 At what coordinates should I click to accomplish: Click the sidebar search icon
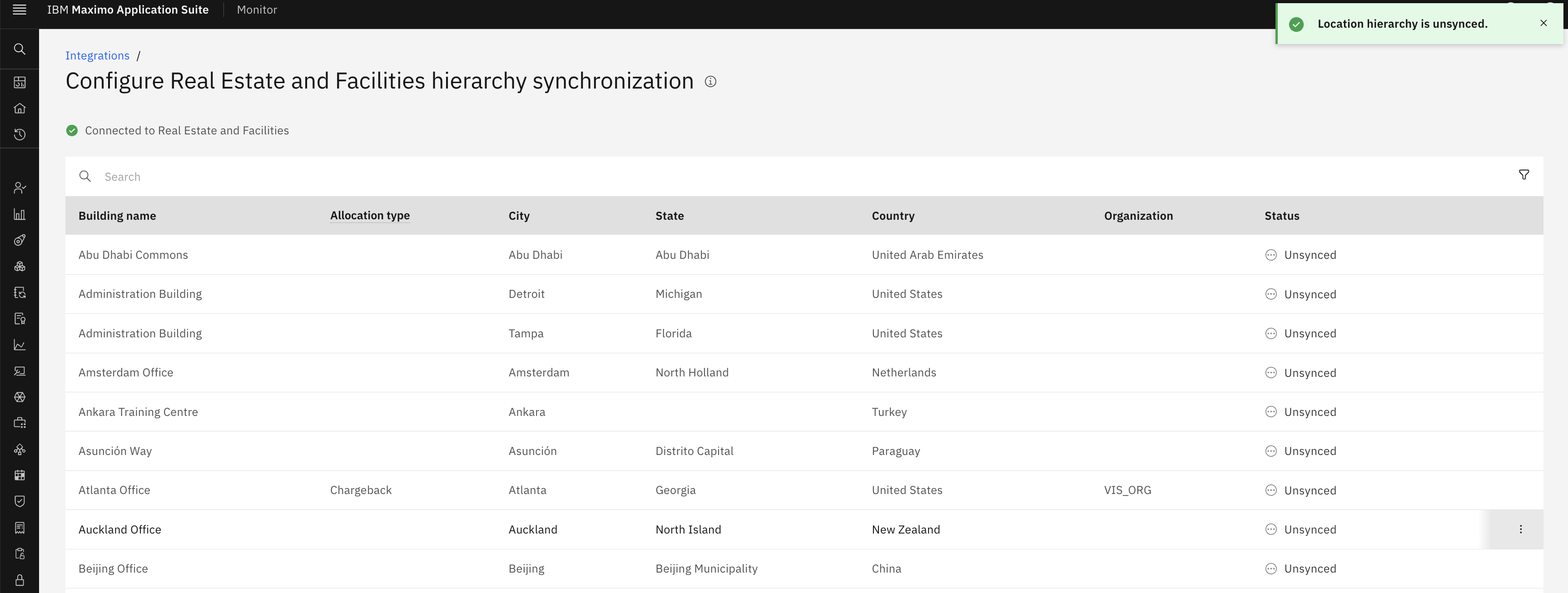pos(20,49)
